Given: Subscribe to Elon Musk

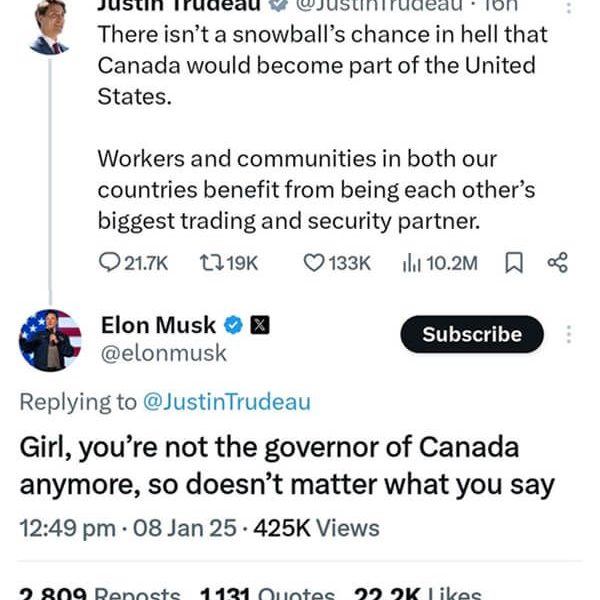Looking at the screenshot, I should (x=472, y=334).
